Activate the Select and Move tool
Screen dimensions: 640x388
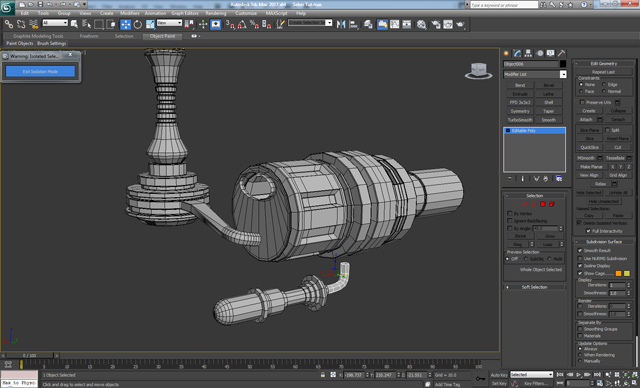pos(125,24)
